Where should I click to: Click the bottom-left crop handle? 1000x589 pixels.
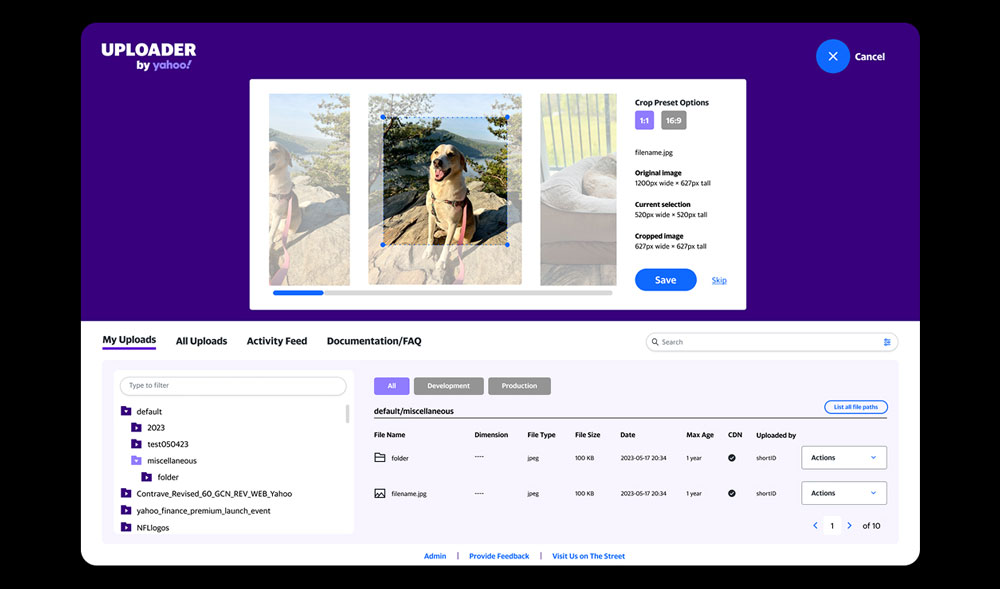383,245
